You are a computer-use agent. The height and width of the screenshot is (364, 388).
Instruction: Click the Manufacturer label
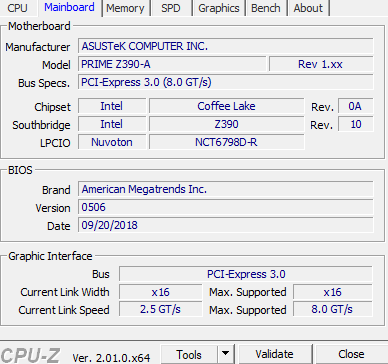coord(38,47)
